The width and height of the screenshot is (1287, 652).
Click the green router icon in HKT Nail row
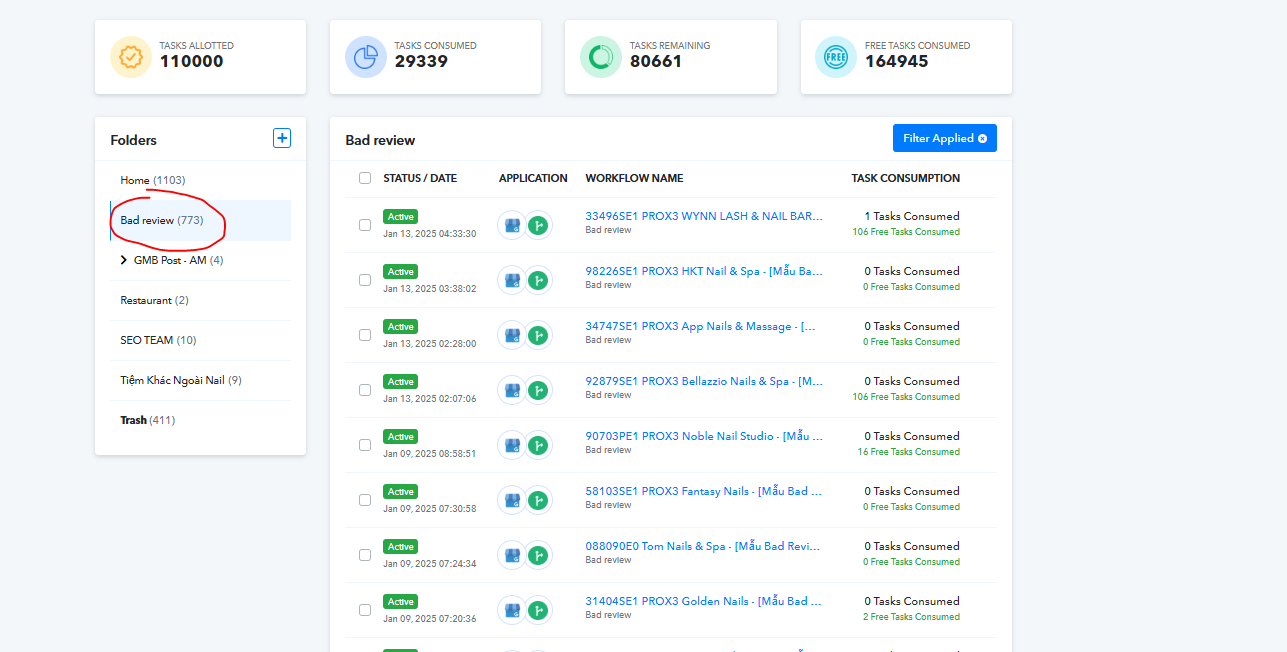[538, 280]
